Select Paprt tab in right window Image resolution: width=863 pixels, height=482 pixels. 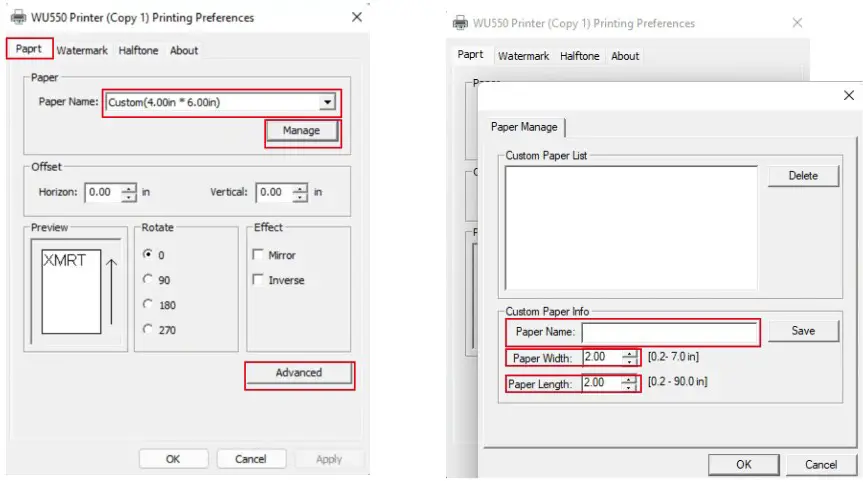click(x=470, y=54)
